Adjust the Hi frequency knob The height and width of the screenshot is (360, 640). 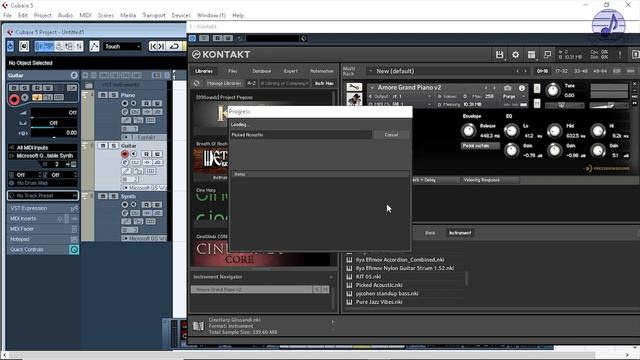pyautogui.click(x=598, y=131)
